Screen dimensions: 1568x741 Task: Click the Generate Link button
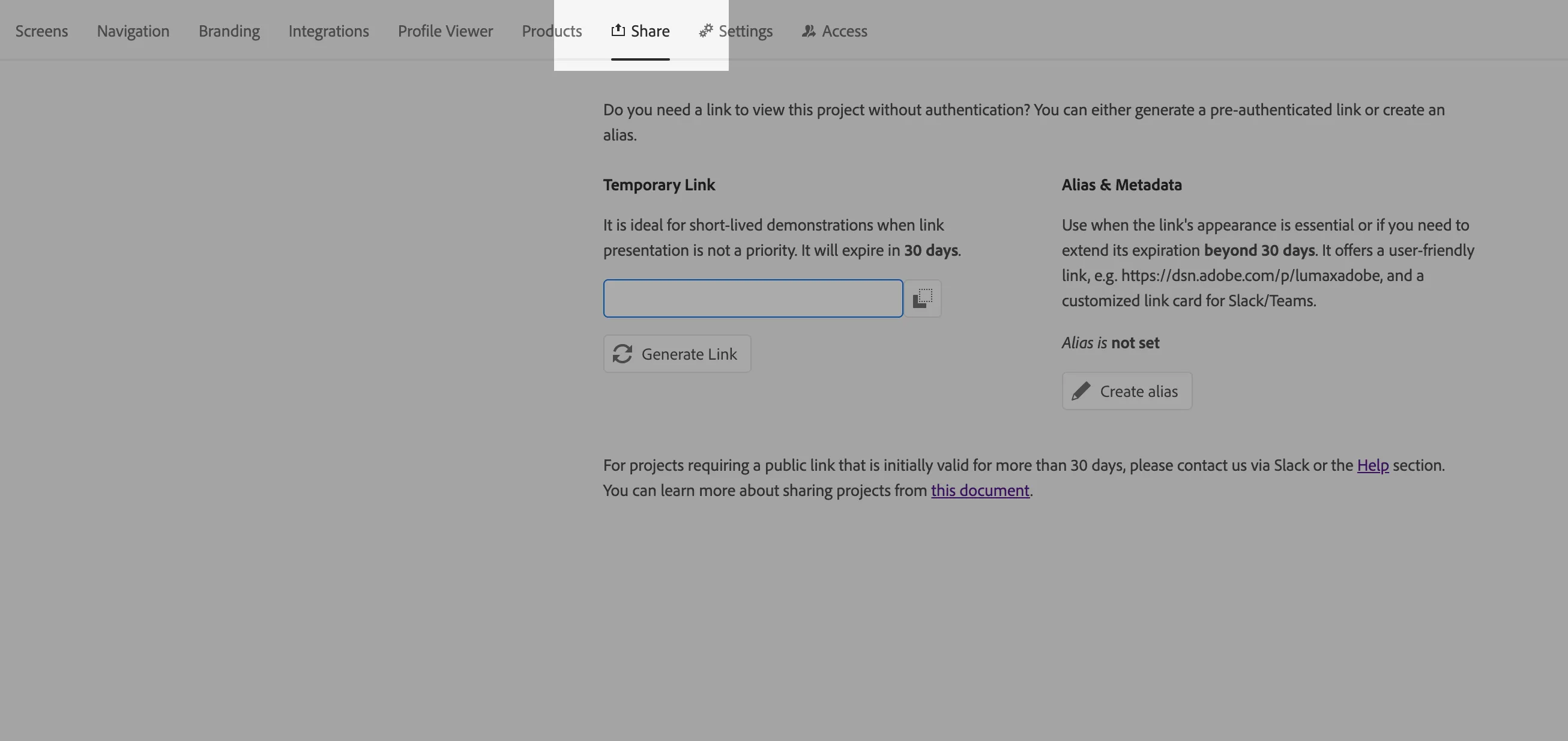[x=677, y=354]
